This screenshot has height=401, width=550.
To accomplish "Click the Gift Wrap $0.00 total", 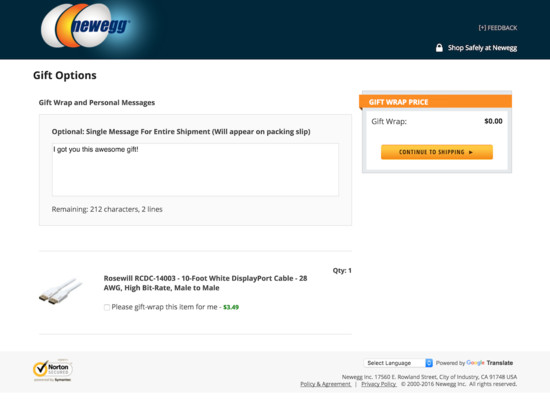I will 493,121.
